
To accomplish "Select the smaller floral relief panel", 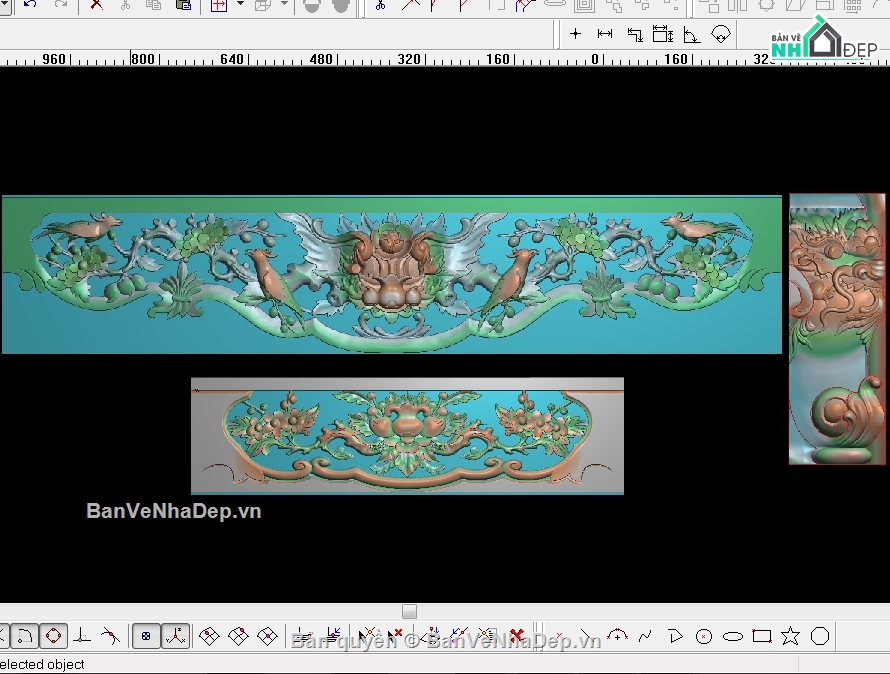I will coord(407,435).
